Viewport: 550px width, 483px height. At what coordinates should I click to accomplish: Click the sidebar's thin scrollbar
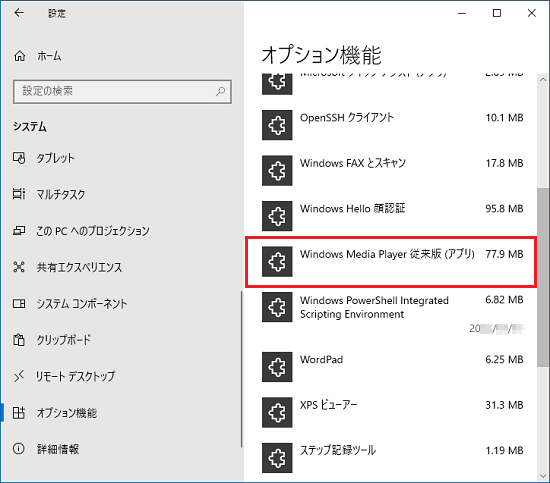242,369
